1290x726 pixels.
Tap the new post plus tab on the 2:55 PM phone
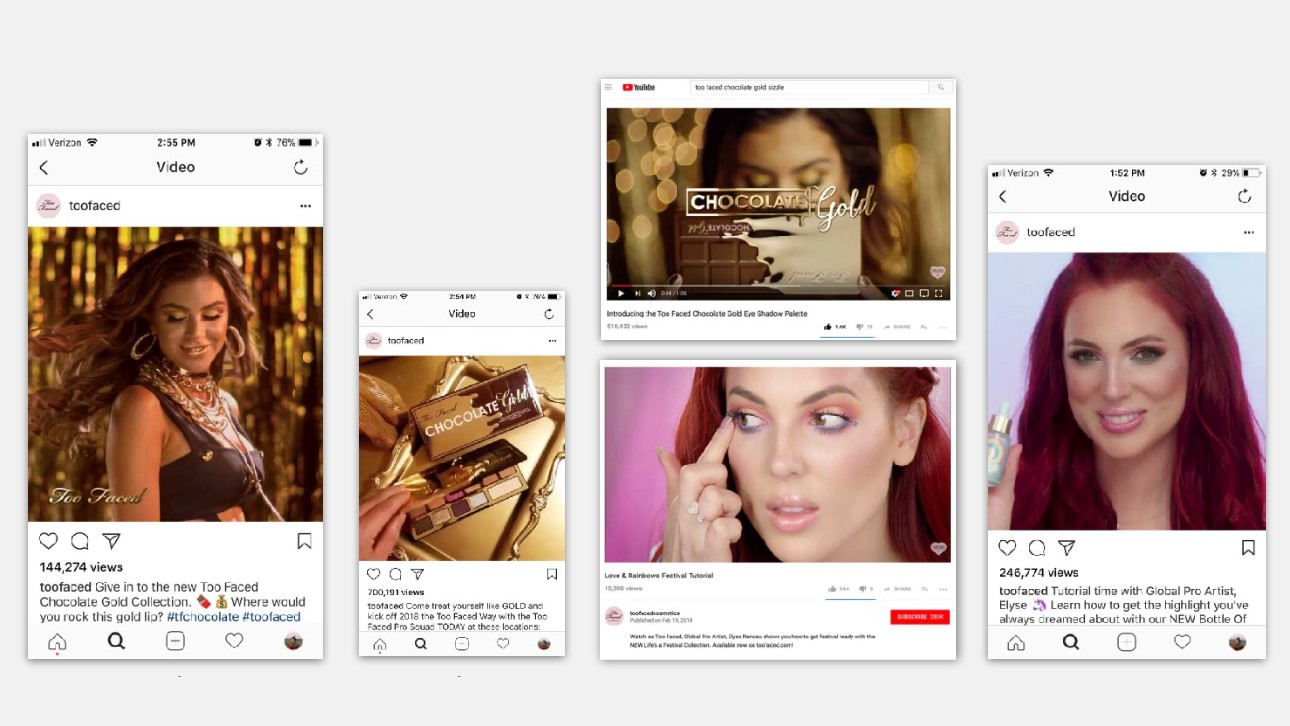click(x=175, y=642)
